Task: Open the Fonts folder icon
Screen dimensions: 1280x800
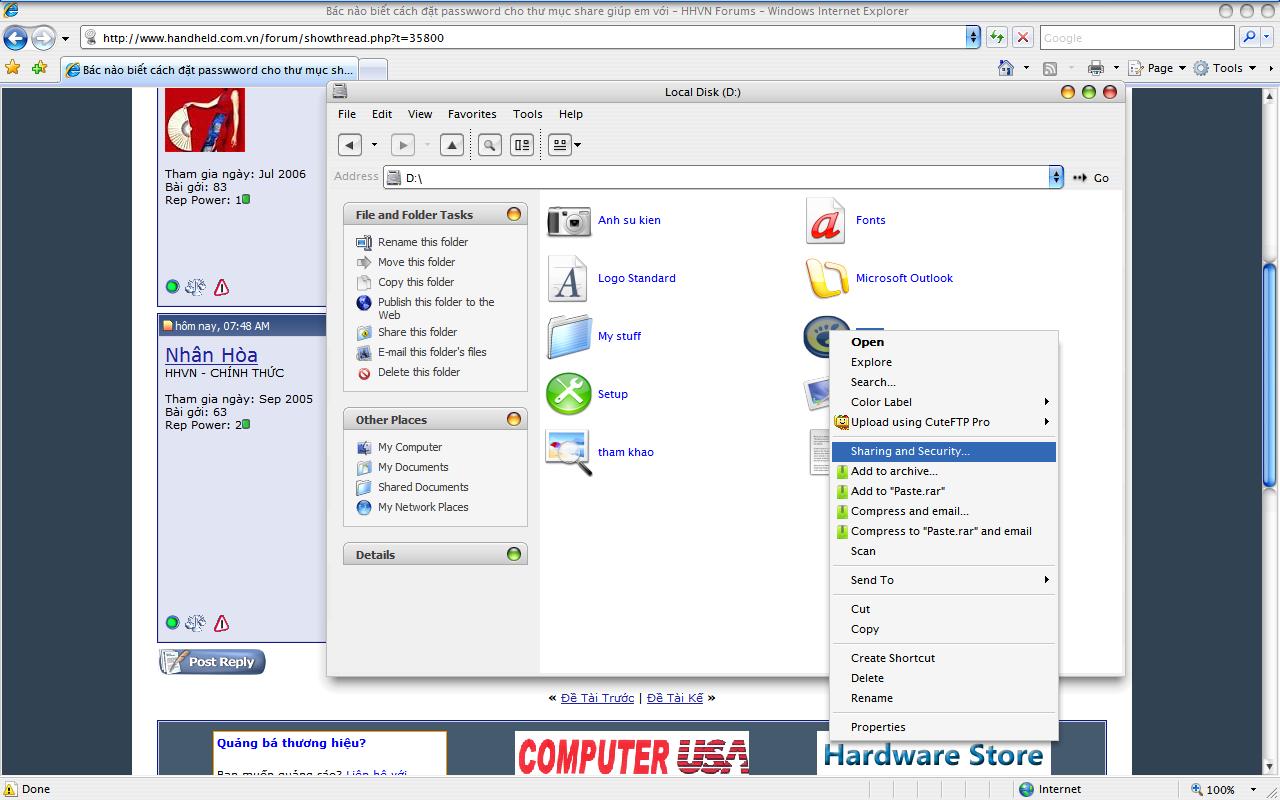Action: (x=825, y=221)
